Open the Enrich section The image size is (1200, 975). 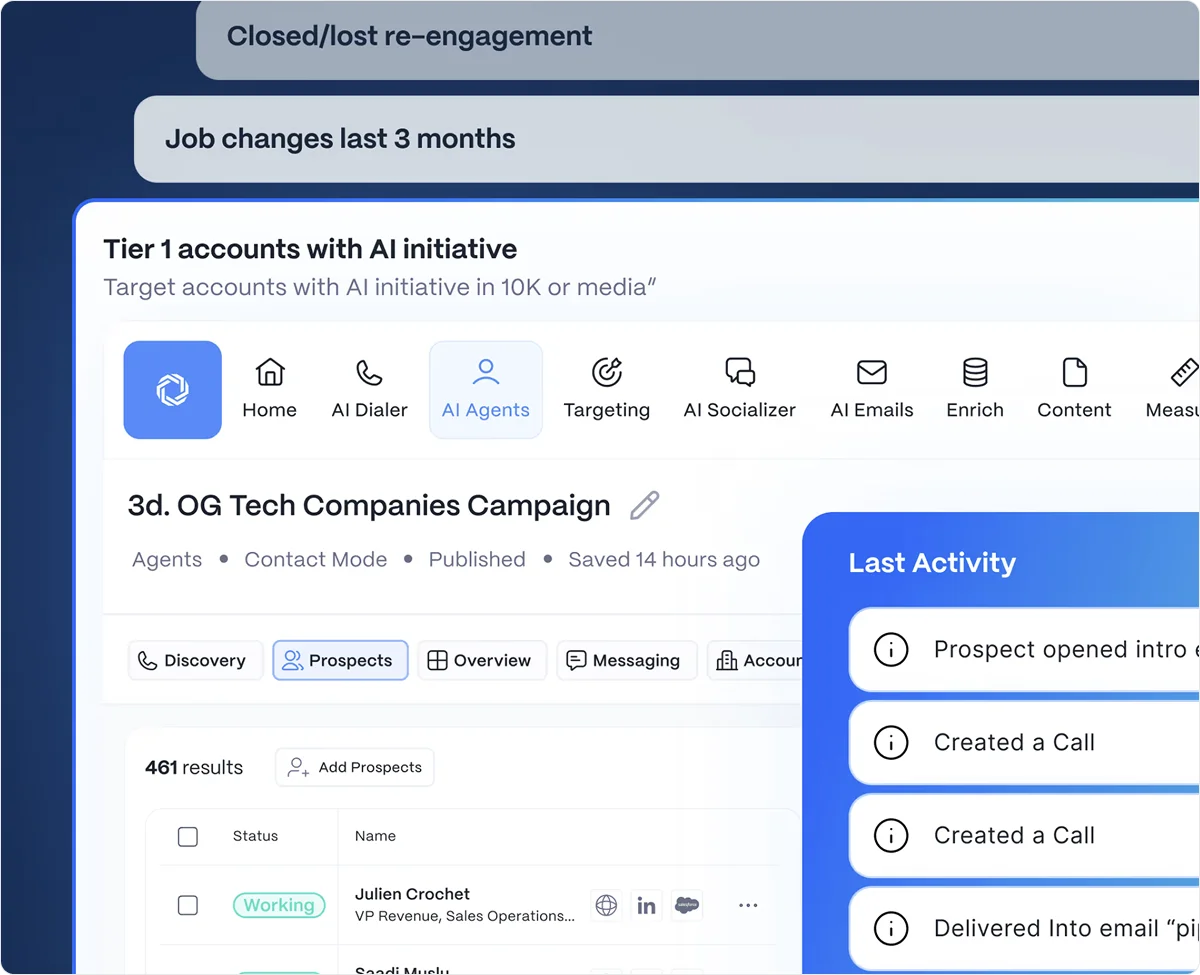(975, 390)
